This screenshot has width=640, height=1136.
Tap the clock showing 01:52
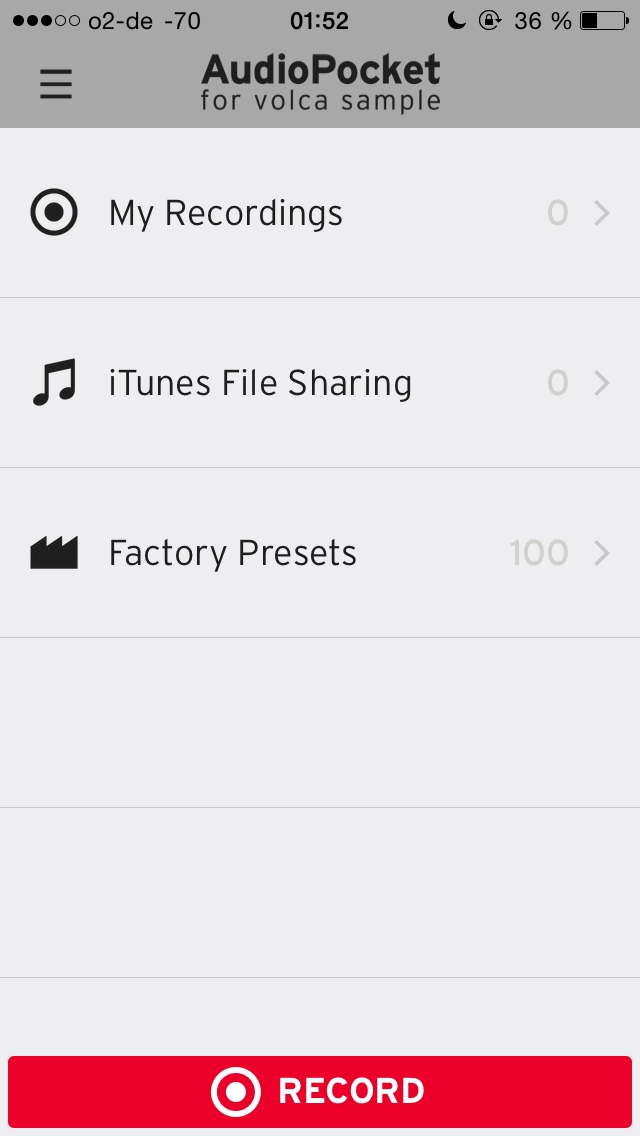point(319,21)
